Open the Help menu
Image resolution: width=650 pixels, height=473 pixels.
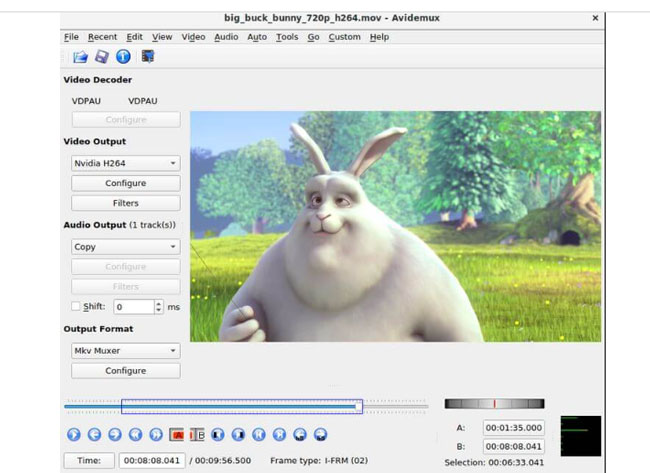pyautogui.click(x=379, y=37)
